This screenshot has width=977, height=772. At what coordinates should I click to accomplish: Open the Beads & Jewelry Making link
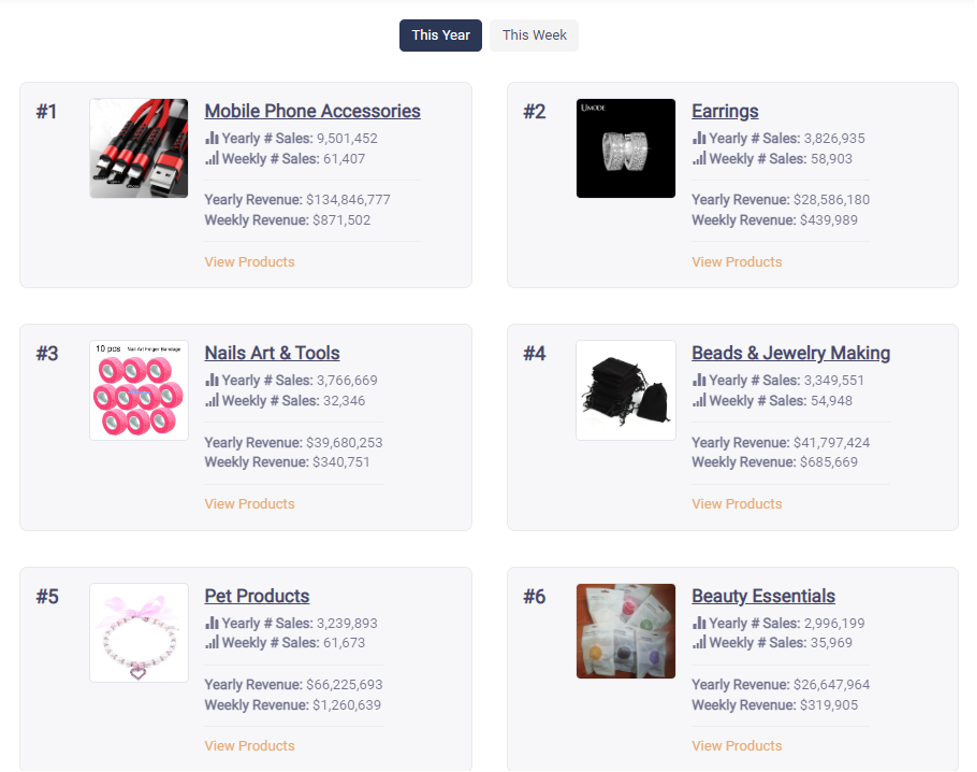790,353
